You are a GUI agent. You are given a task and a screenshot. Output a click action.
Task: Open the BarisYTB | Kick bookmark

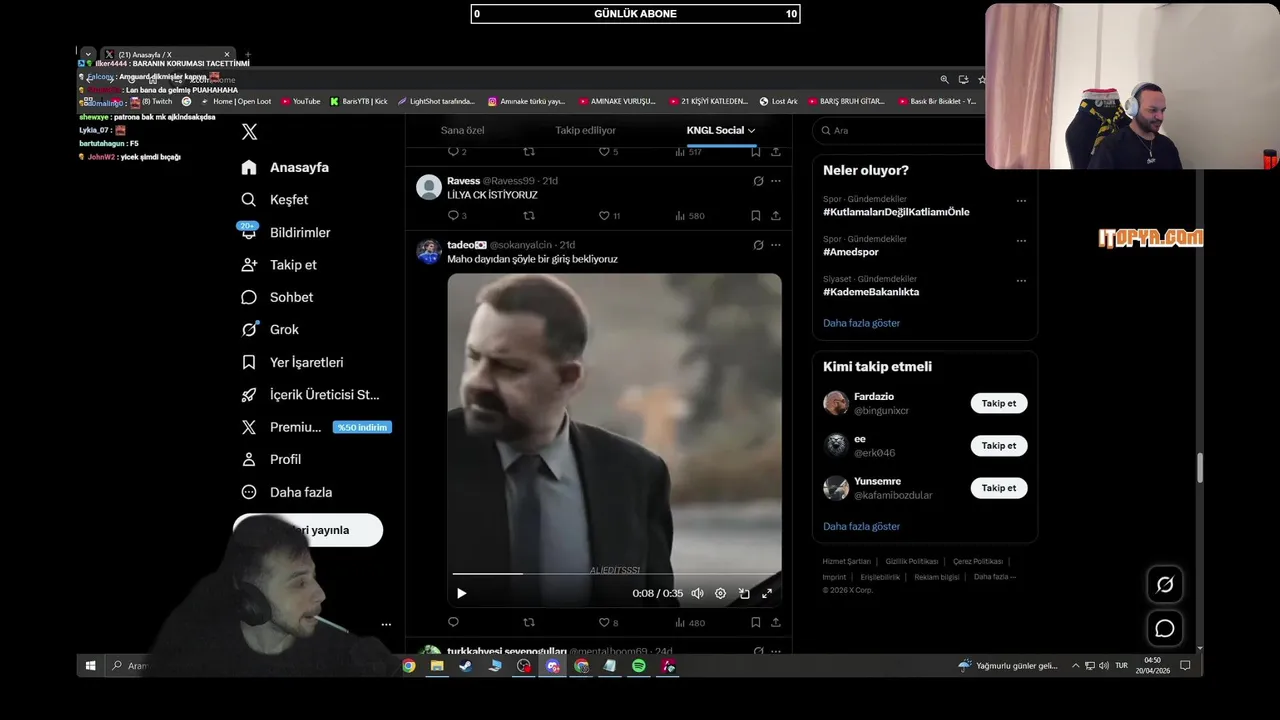tap(359, 101)
